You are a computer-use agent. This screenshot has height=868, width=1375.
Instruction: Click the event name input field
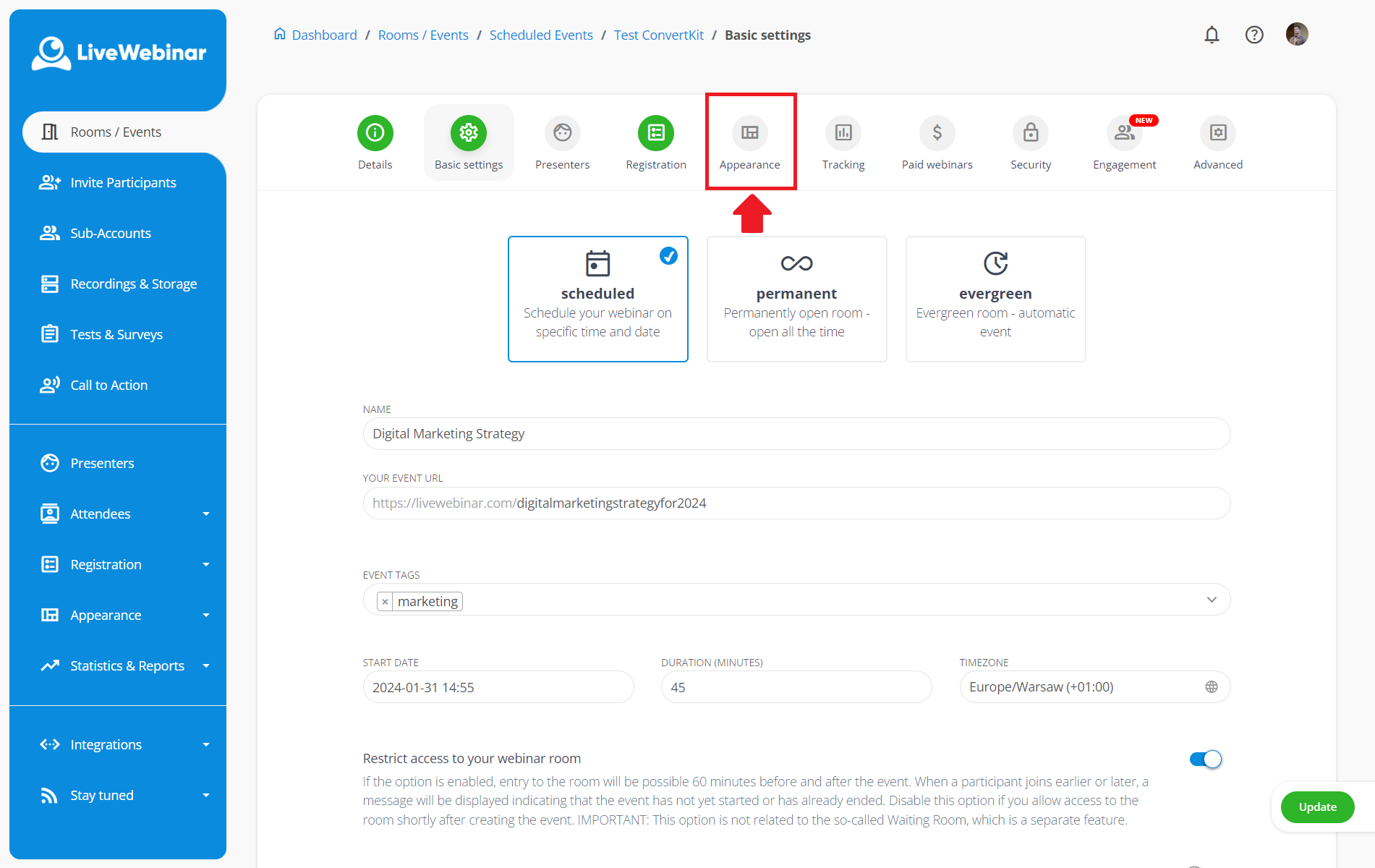click(796, 433)
